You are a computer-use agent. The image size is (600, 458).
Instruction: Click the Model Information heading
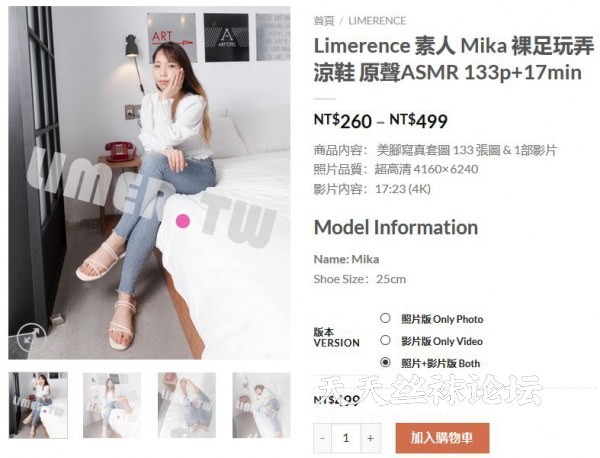396,227
